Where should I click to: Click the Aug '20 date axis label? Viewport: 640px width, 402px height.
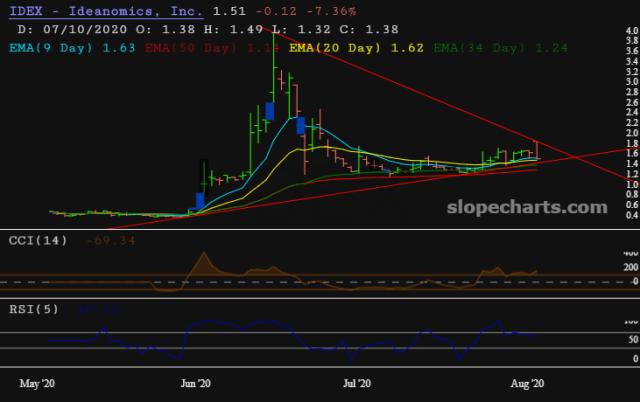(x=526, y=383)
